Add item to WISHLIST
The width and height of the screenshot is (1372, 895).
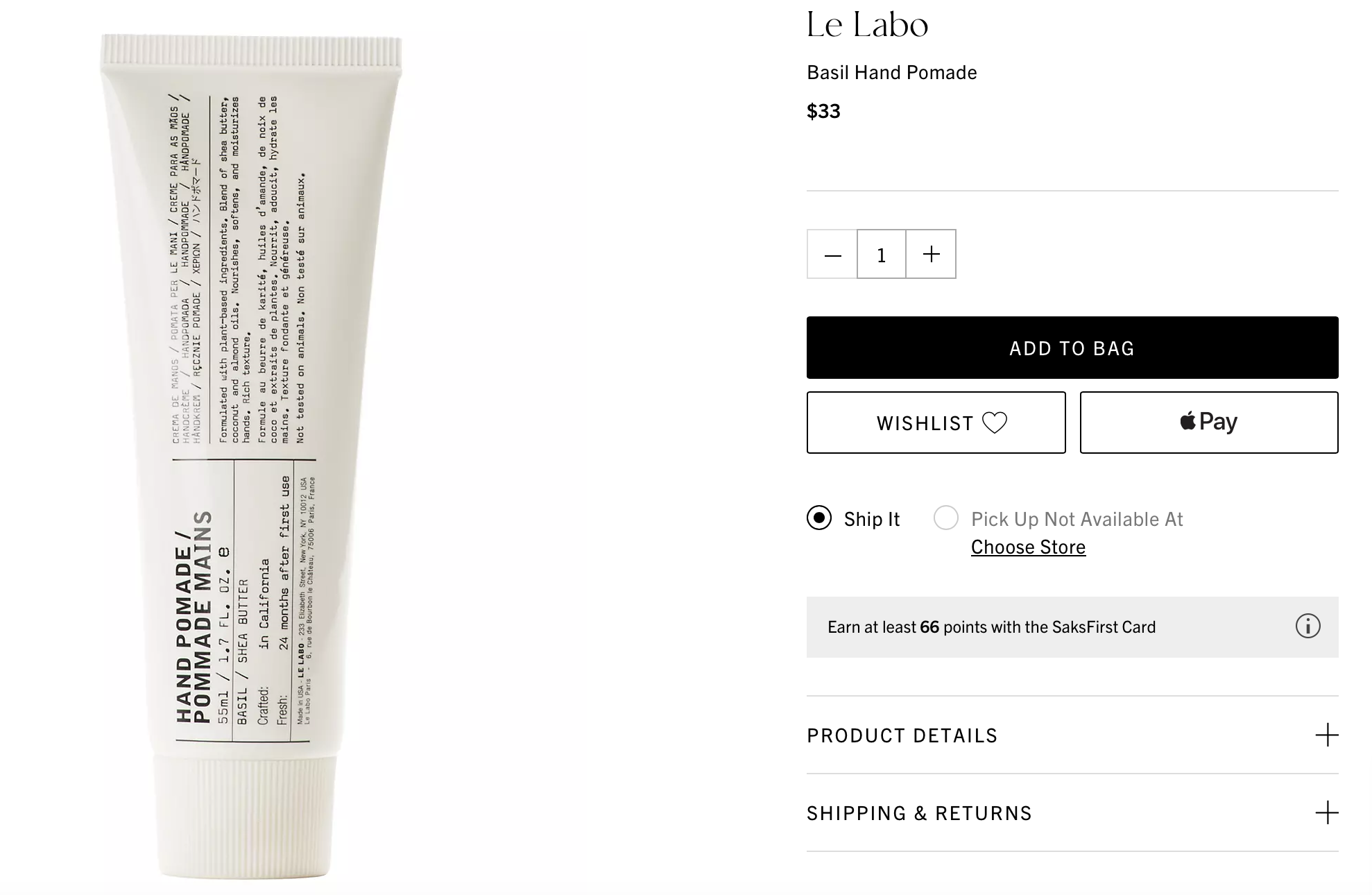[936, 423]
